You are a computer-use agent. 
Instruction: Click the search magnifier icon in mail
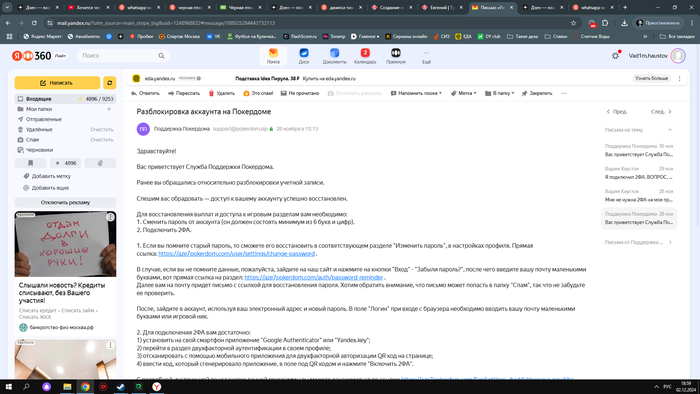click(x=161, y=56)
